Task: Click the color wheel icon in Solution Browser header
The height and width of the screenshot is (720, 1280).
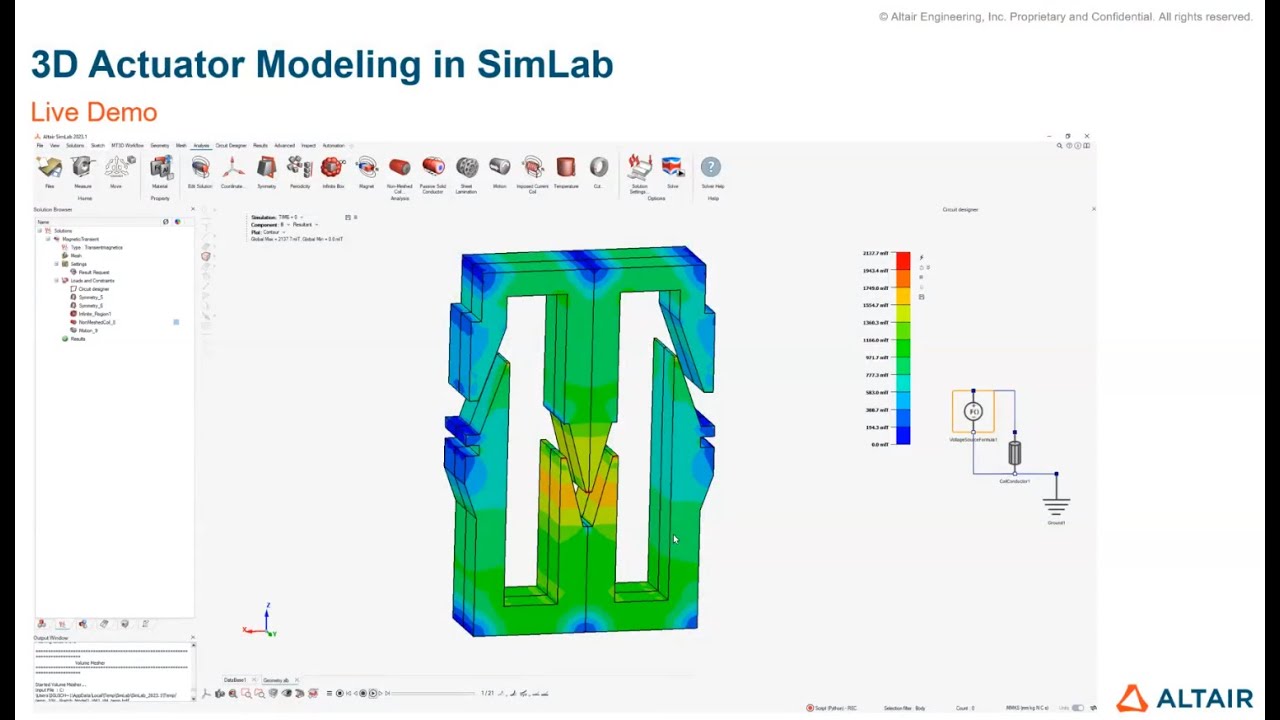Action: pos(177,221)
